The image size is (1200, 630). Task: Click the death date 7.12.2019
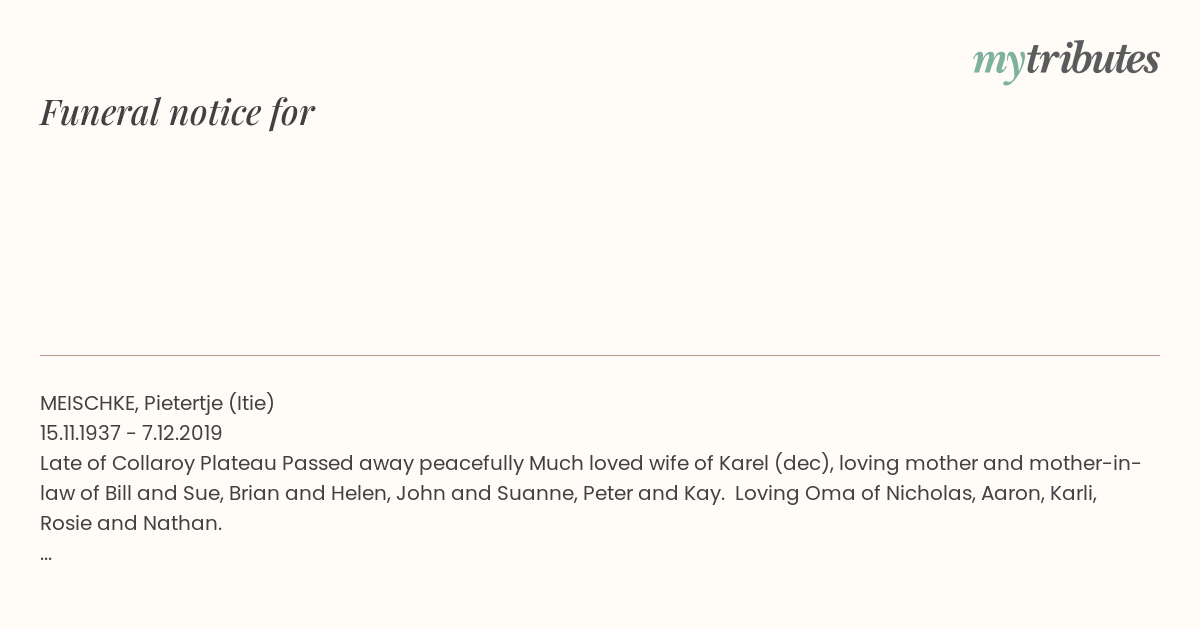click(182, 433)
